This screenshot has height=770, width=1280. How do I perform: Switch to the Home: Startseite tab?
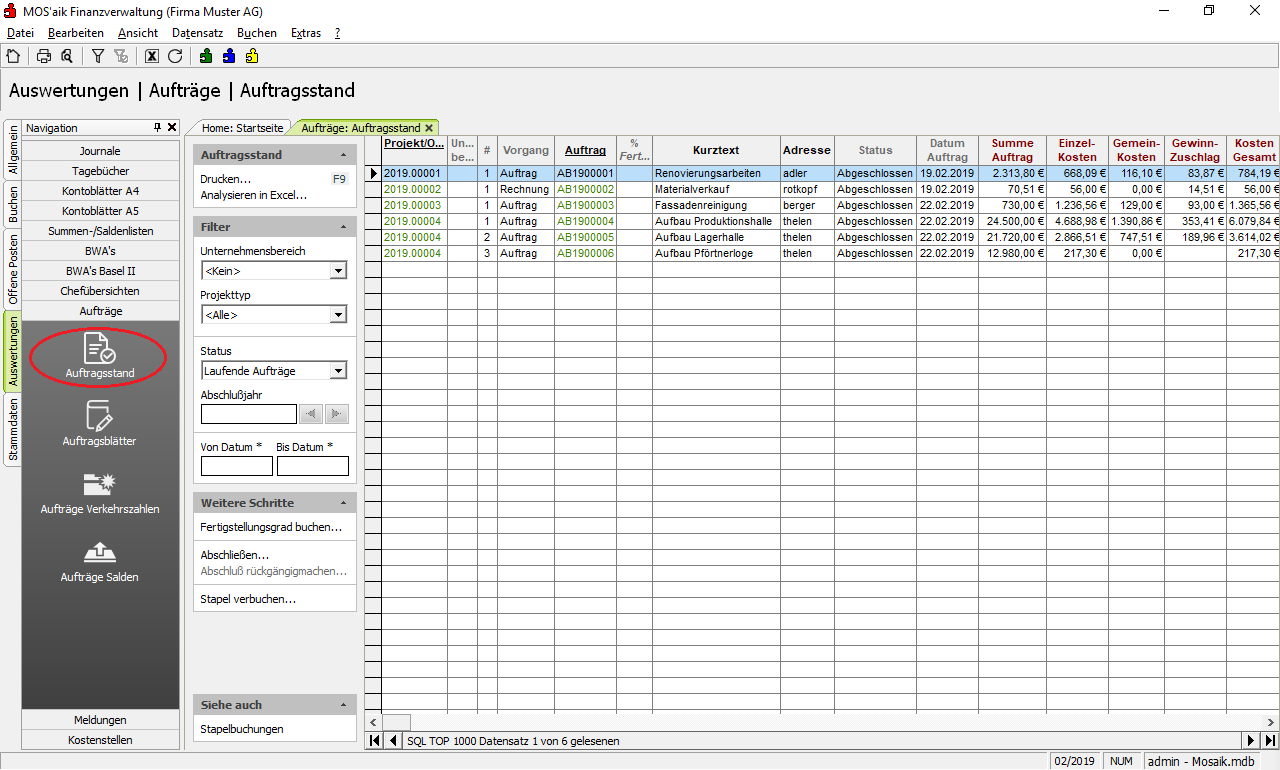[241, 128]
